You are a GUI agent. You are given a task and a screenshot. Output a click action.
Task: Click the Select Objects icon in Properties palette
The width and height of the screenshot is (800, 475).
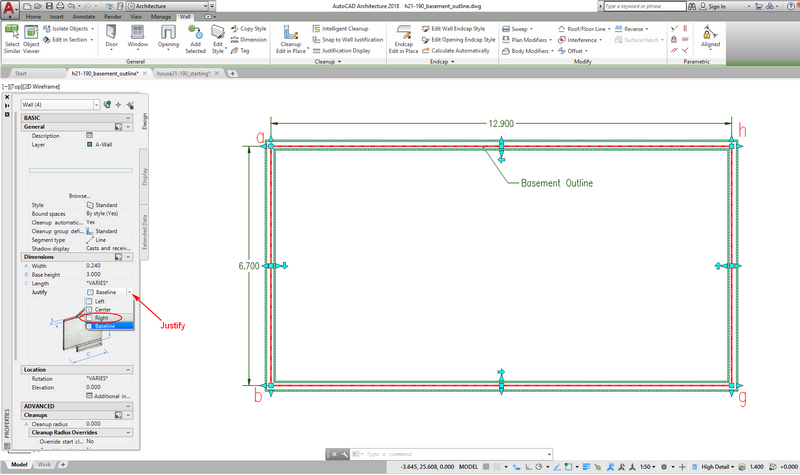[118, 105]
